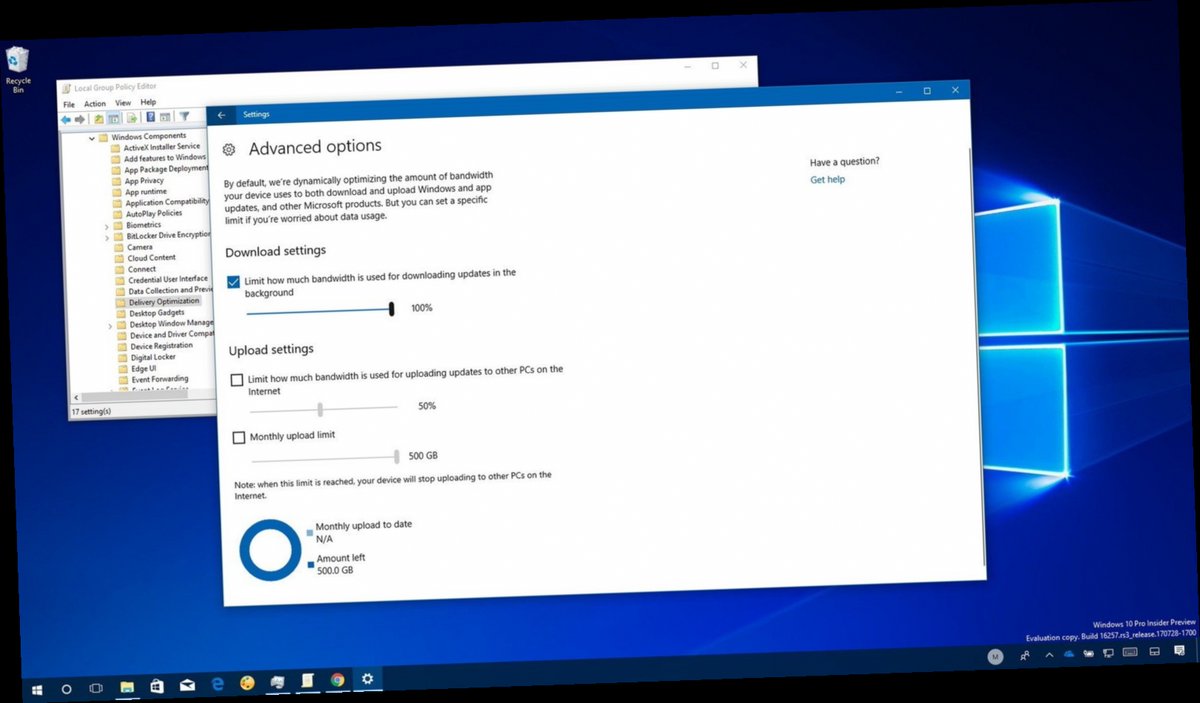Click the upload bandwidth slider at 50%
1200x703 pixels.
(320, 408)
